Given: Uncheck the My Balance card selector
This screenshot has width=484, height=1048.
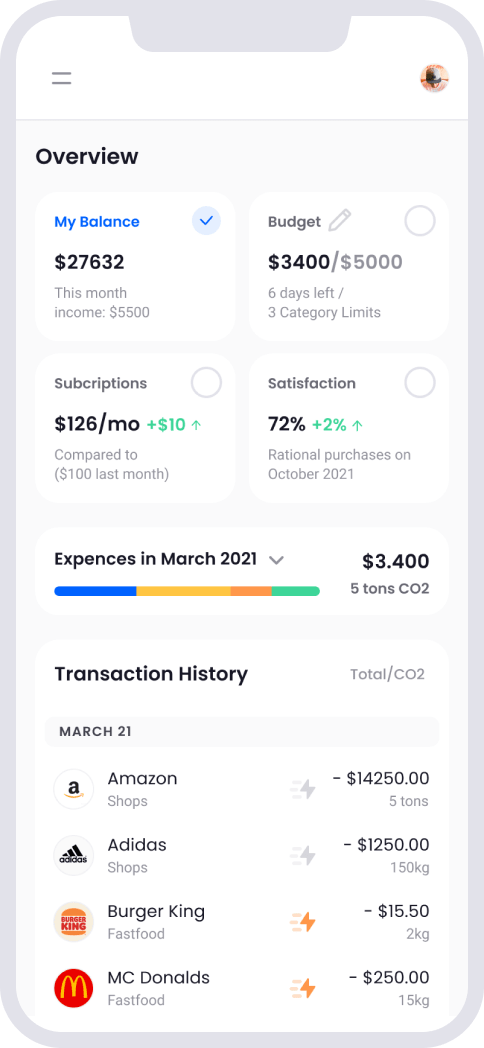Looking at the screenshot, I should 207,221.
